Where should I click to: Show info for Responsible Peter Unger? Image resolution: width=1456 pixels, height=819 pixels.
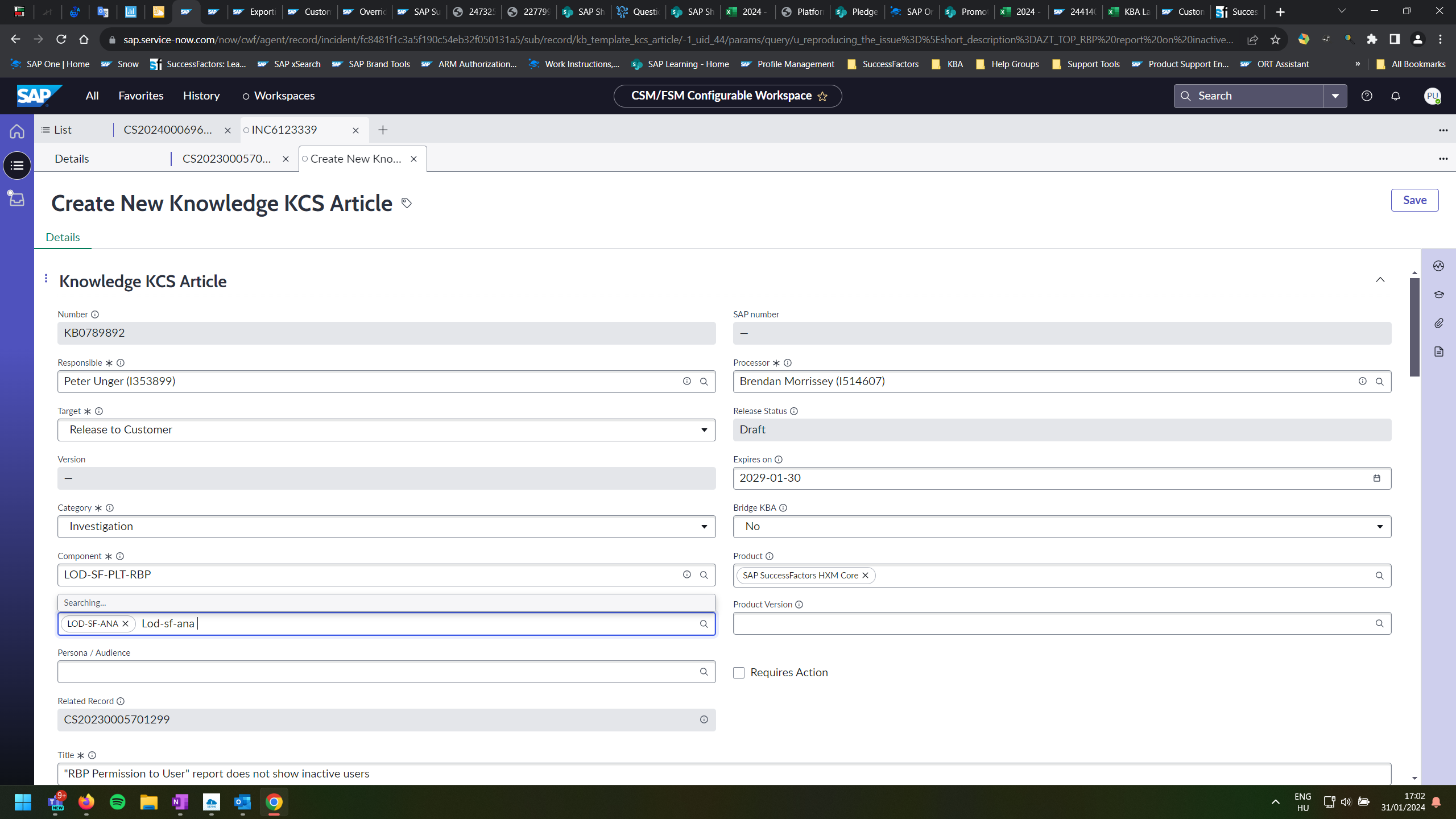687,382
